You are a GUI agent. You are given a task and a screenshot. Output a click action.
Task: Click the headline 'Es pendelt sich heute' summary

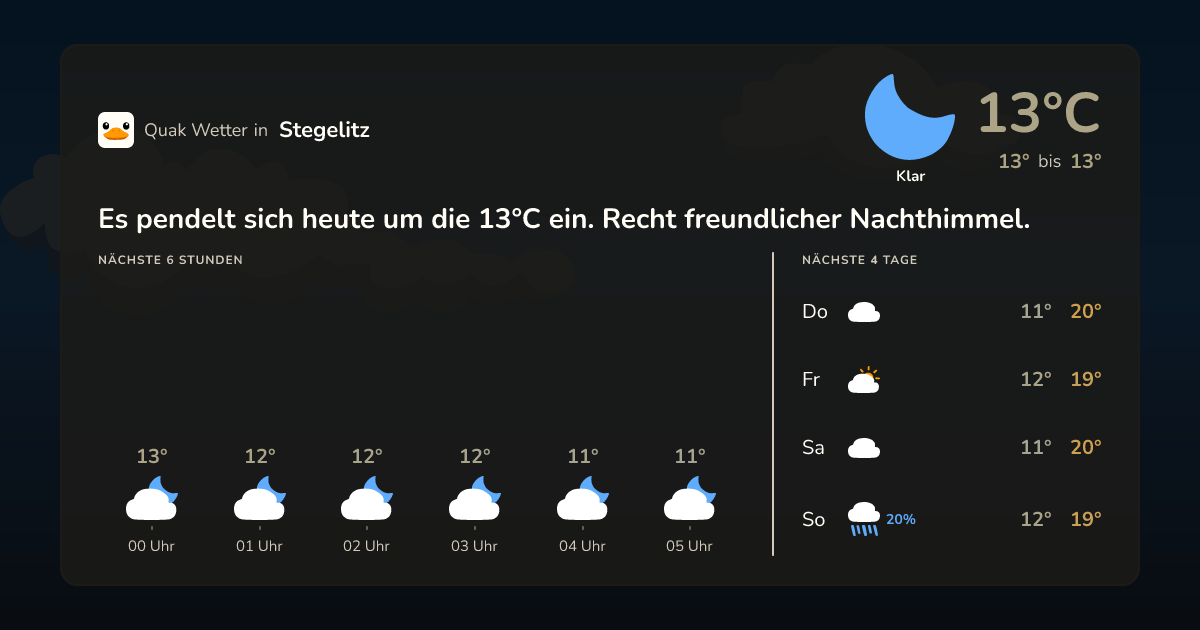tap(564, 219)
